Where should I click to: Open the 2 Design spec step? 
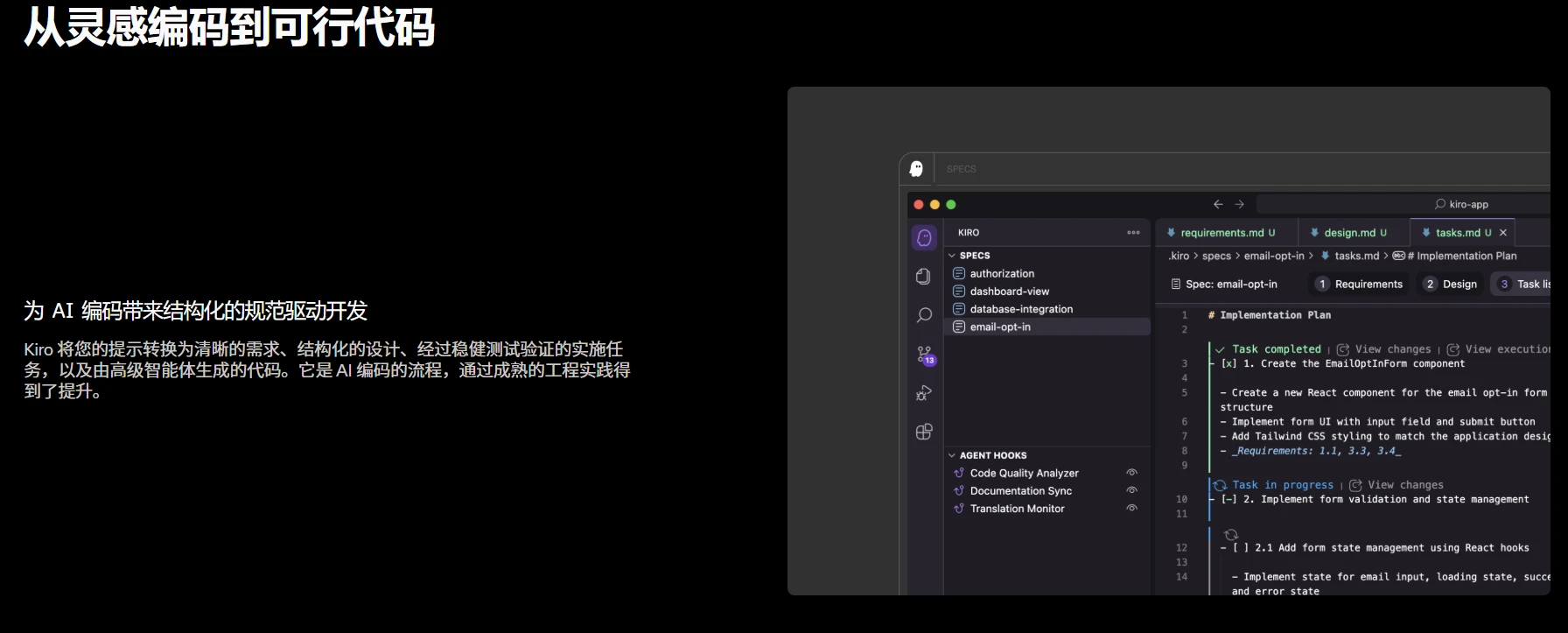pyautogui.click(x=1451, y=284)
